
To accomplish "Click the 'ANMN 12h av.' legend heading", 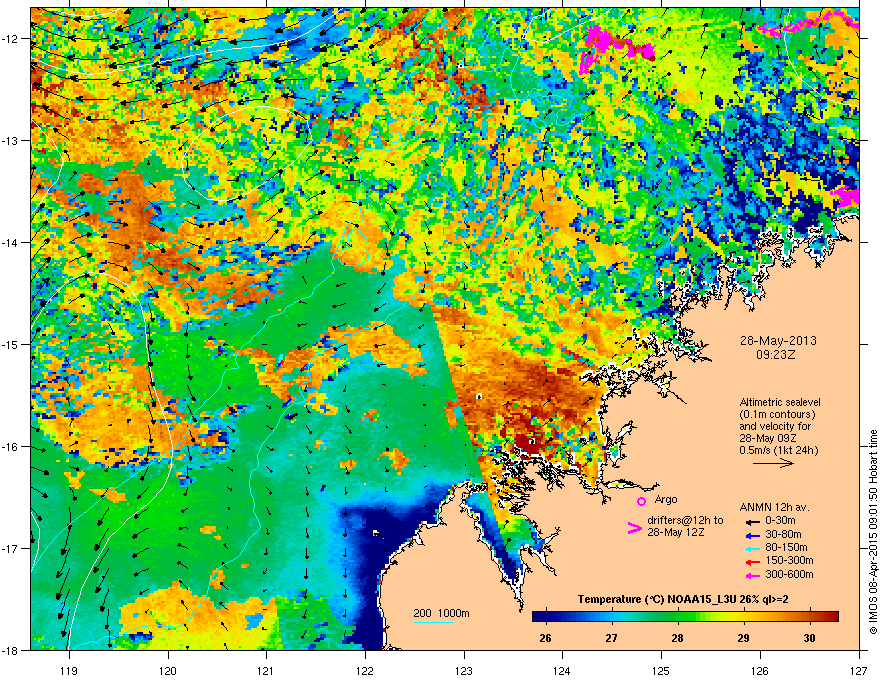I will tap(774, 507).
